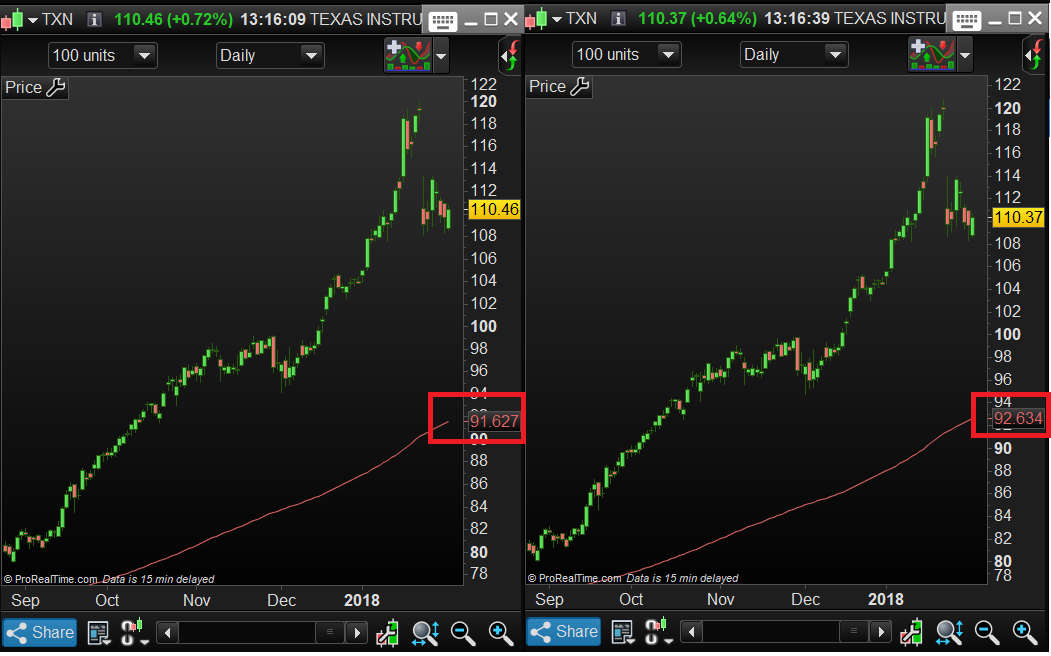
Task: Maximize the left chart window
Action: pos(491,19)
